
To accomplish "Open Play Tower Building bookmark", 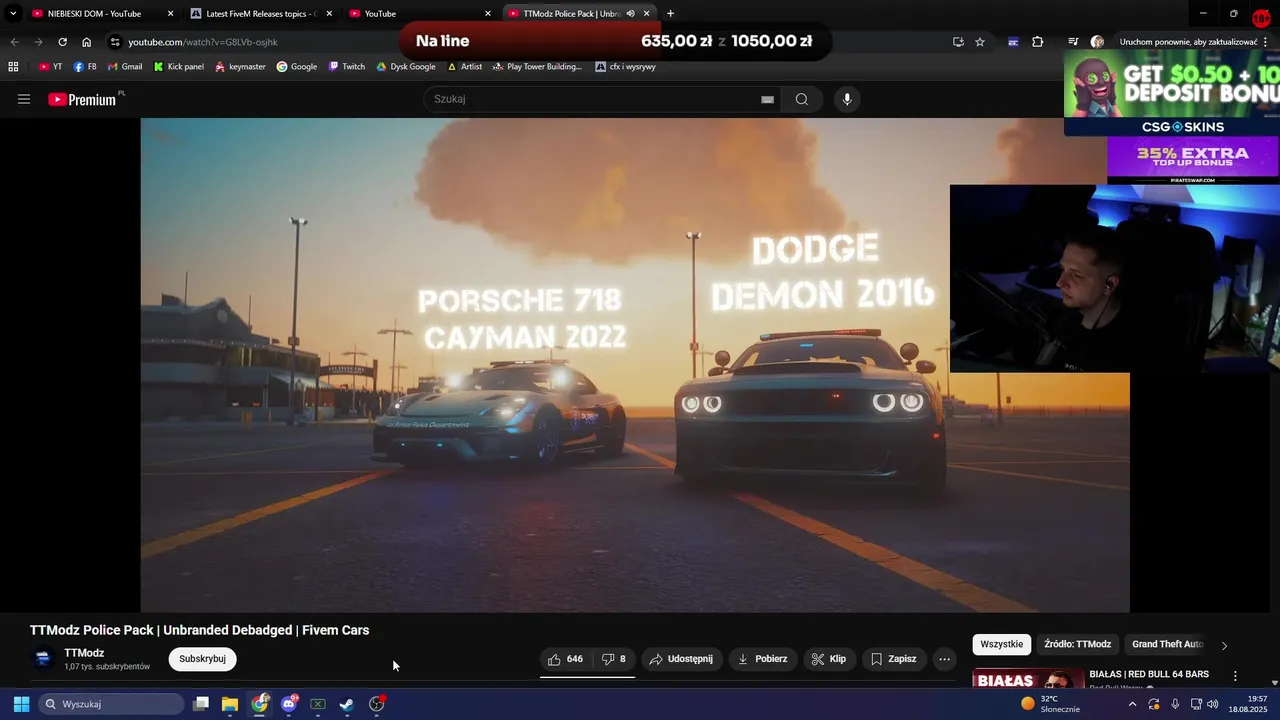I will click(537, 67).
